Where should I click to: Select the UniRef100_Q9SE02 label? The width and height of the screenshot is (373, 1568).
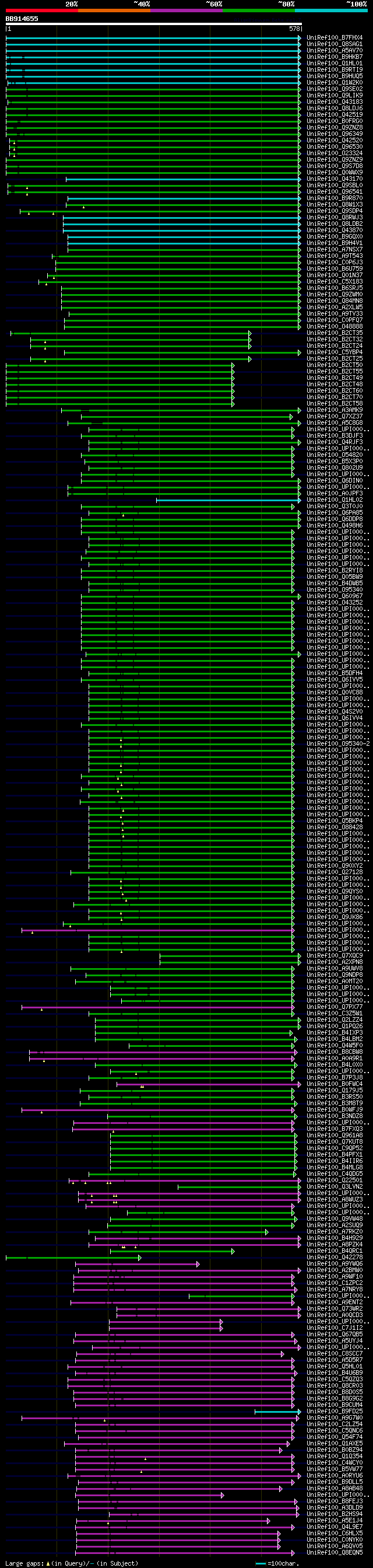[x=335, y=89]
